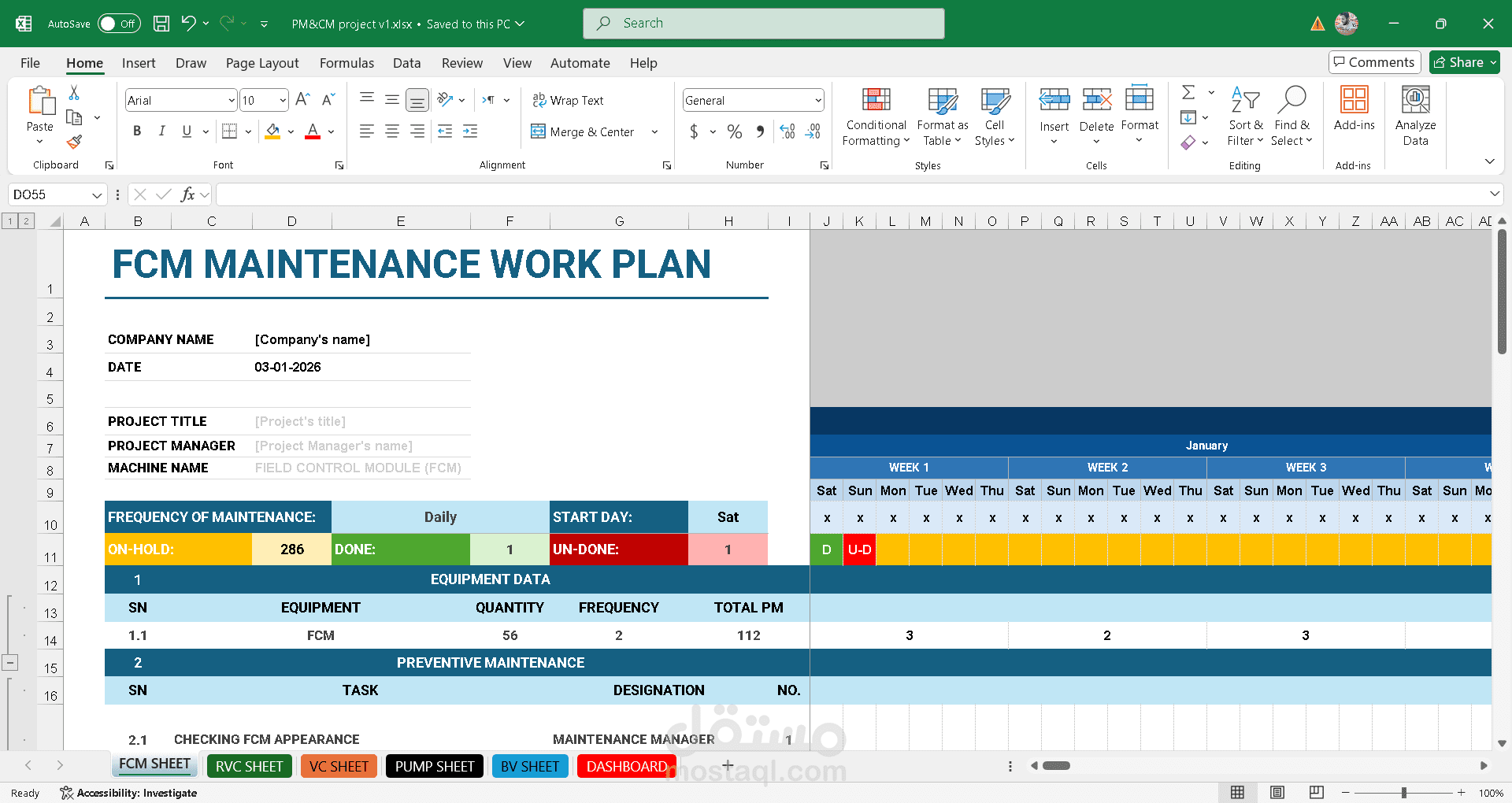
Task: Click the AutoSum sigma icon
Action: pyautogui.click(x=1188, y=93)
